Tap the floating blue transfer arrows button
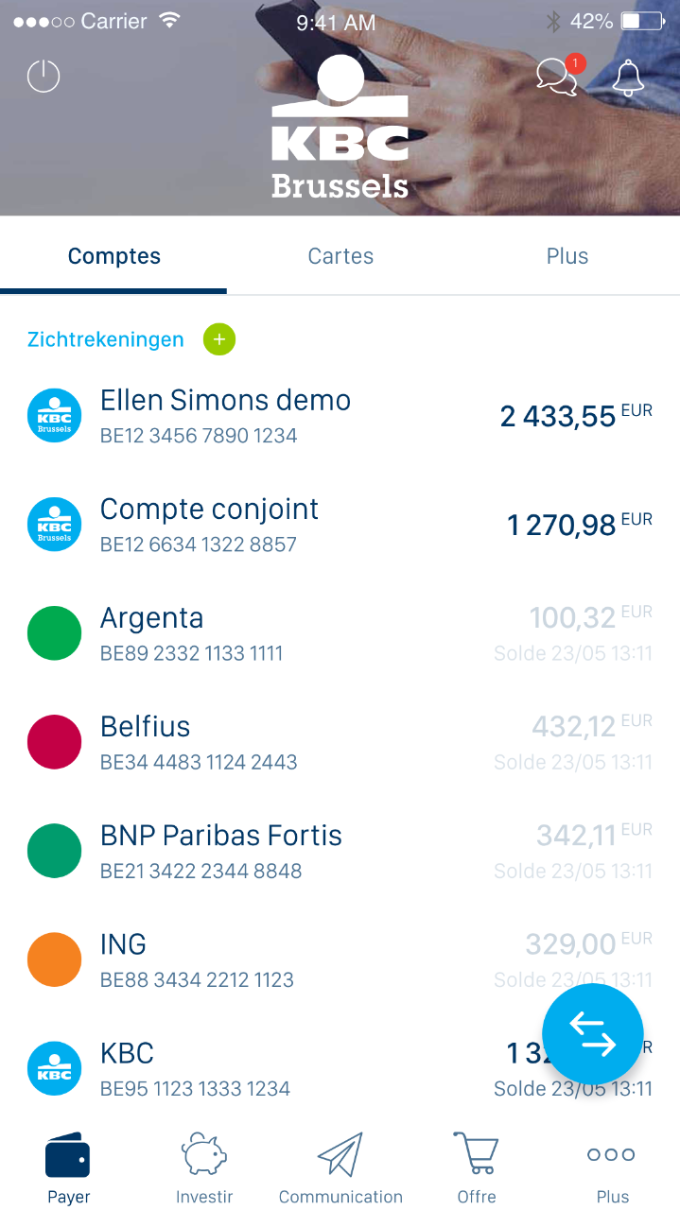 point(592,1034)
